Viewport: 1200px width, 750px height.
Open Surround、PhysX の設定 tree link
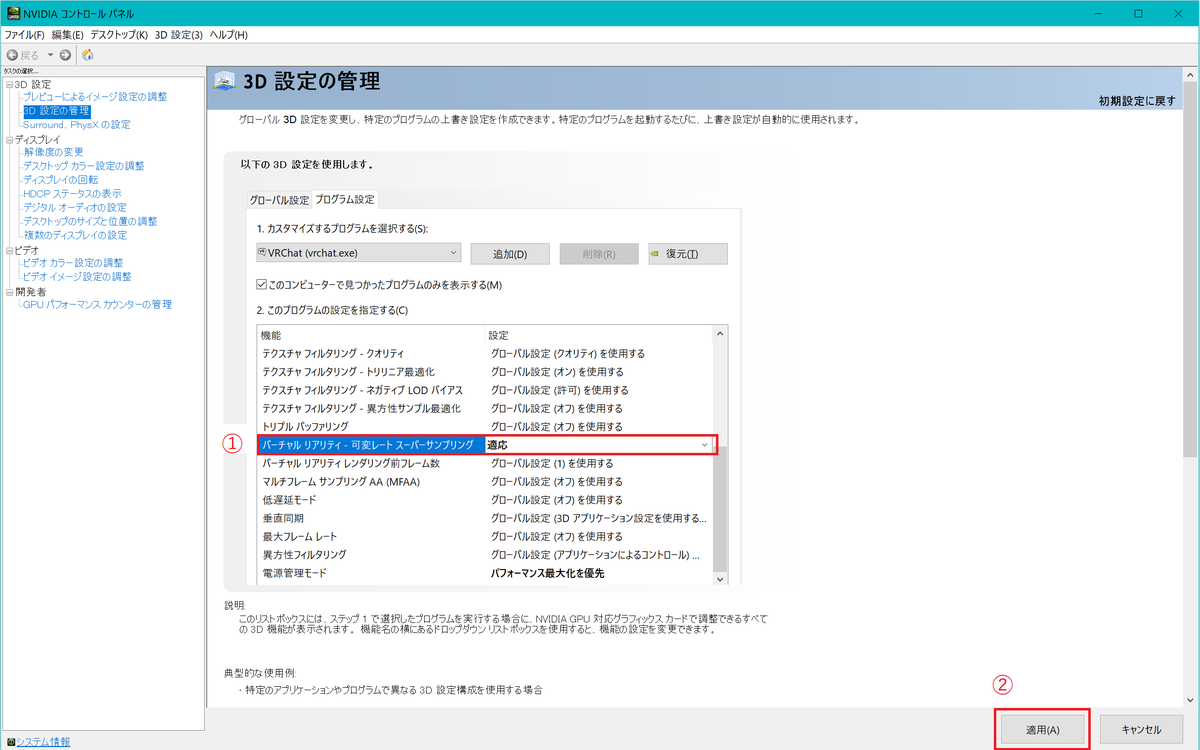(77, 125)
